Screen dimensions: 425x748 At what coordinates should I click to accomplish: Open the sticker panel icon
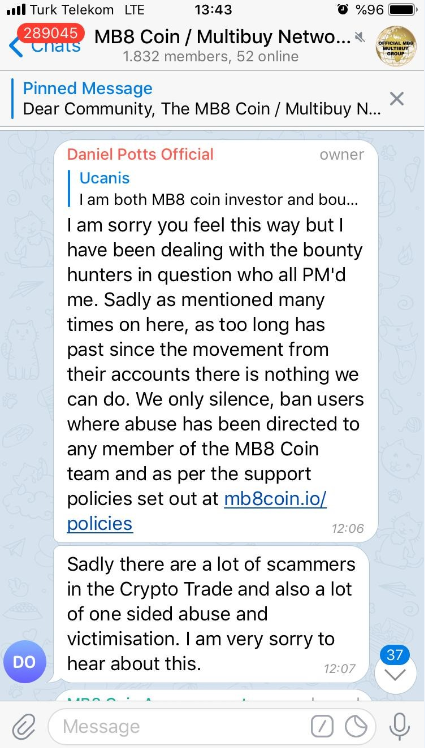pos(356,727)
